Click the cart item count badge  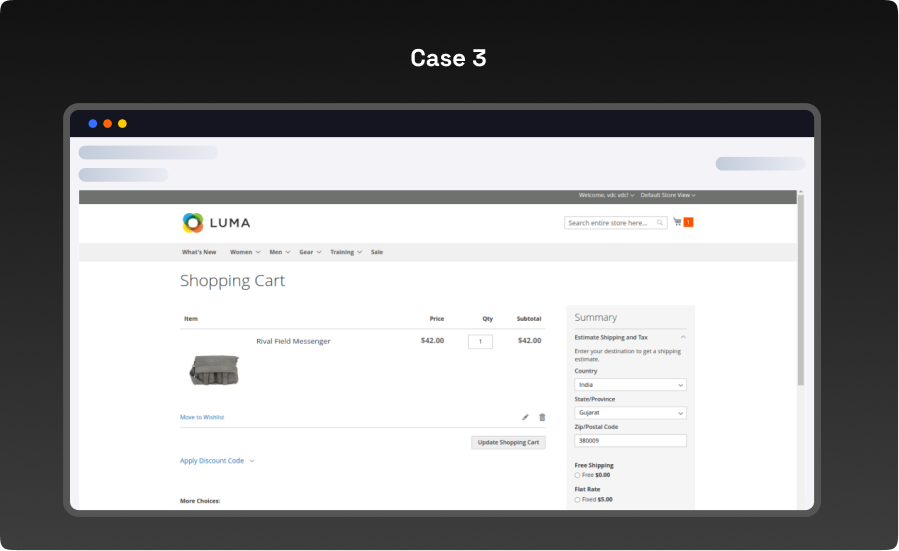689,222
